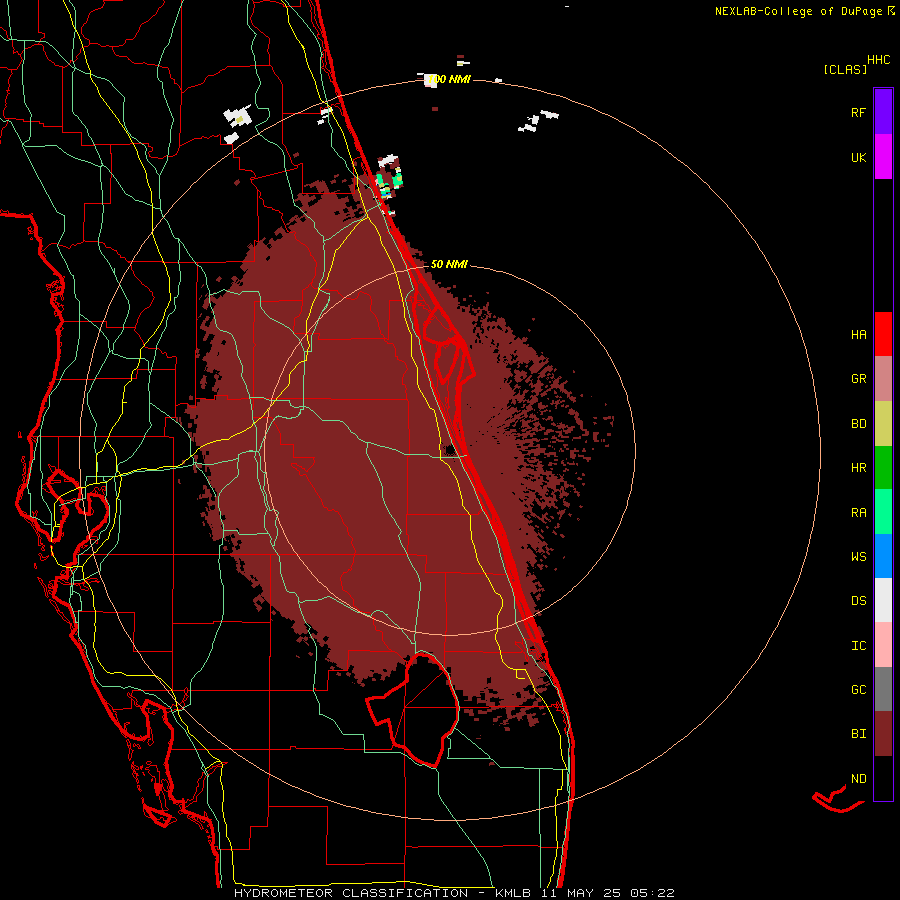The width and height of the screenshot is (900, 900).
Task: Click the 05:22 time stamp
Action: click(x=652, y=893)
